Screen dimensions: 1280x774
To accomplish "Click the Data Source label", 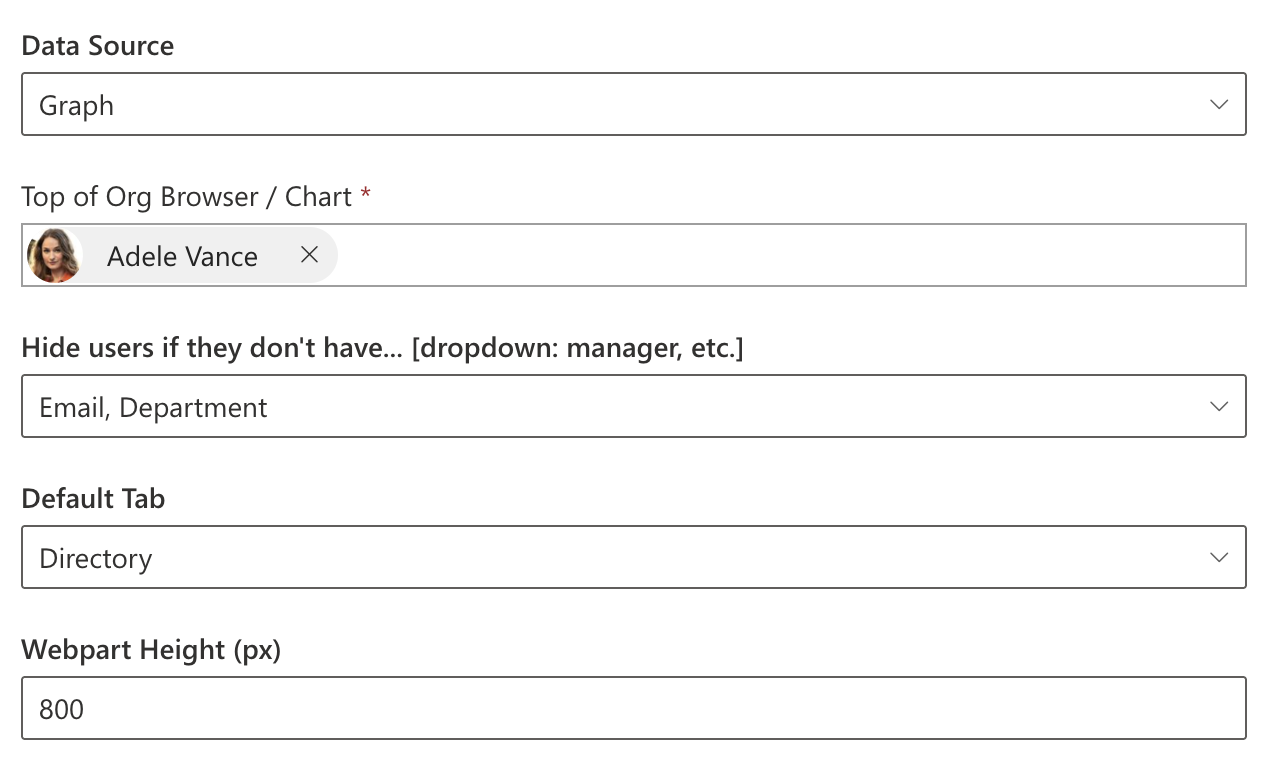I will point(97,46).
